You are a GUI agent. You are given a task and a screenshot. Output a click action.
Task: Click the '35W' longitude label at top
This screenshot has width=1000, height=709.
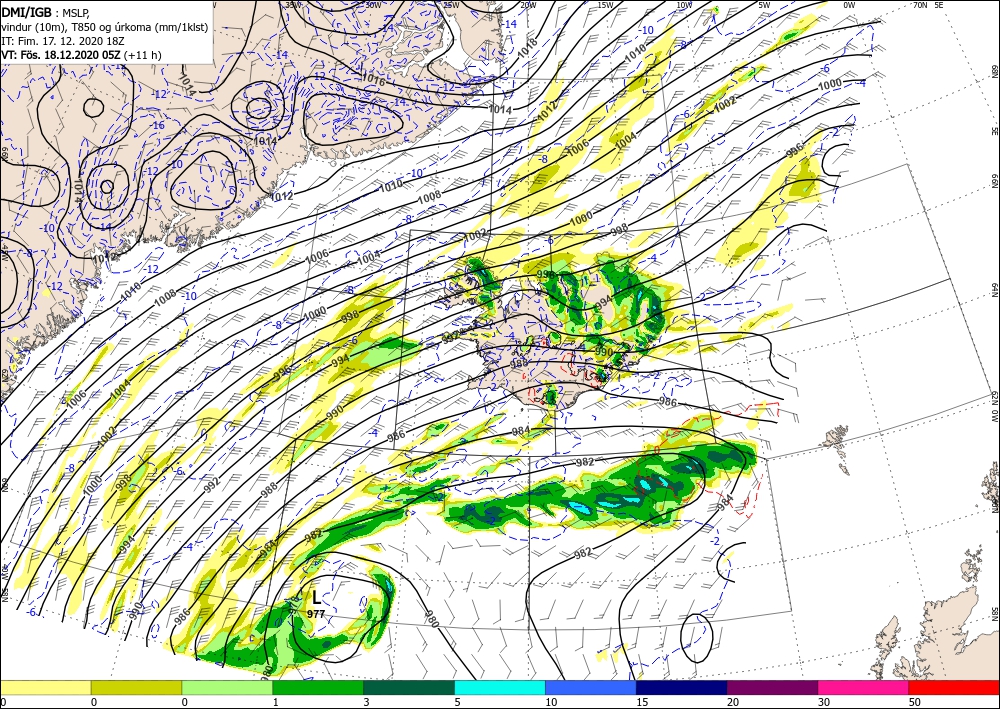click(x=293, y=4)
